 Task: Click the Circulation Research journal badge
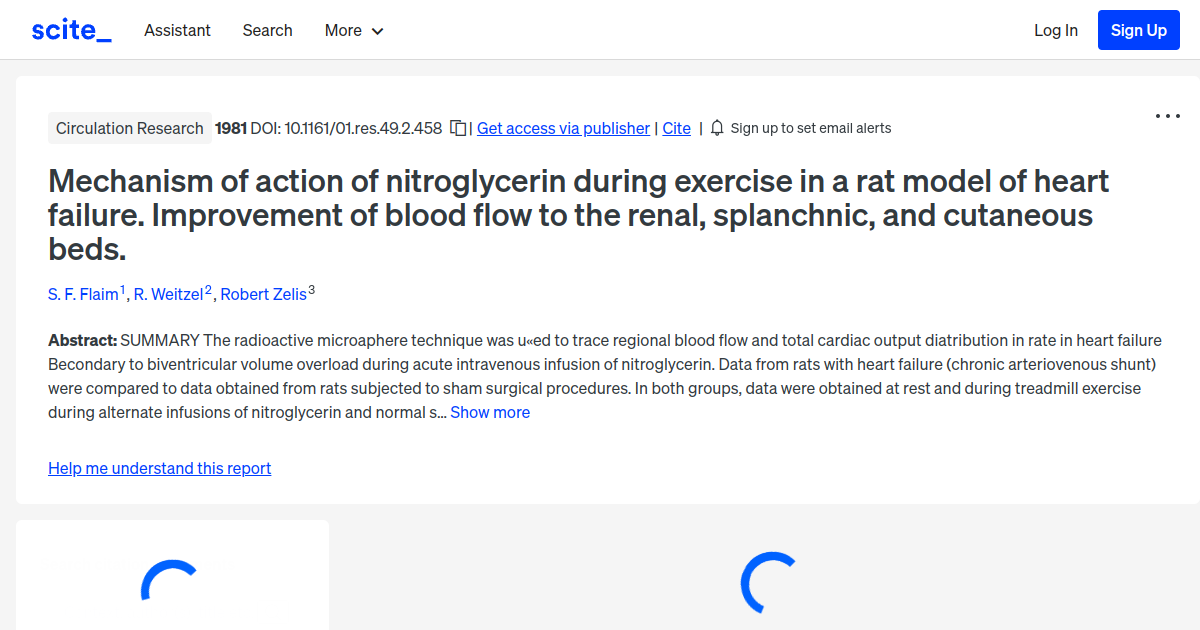(x=129, y=128)
